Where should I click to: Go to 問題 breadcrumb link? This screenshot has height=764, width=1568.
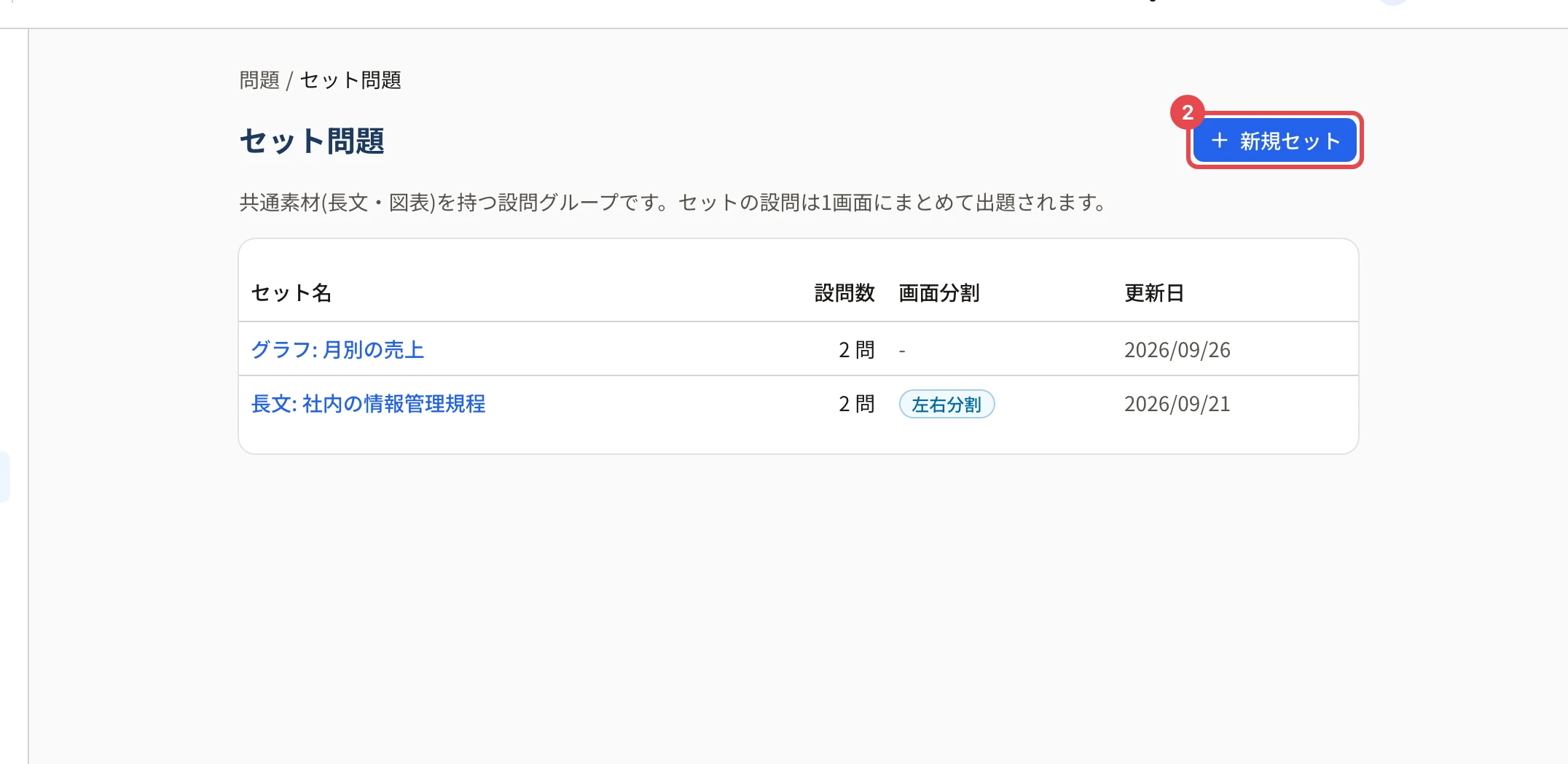tap(259, 80)
